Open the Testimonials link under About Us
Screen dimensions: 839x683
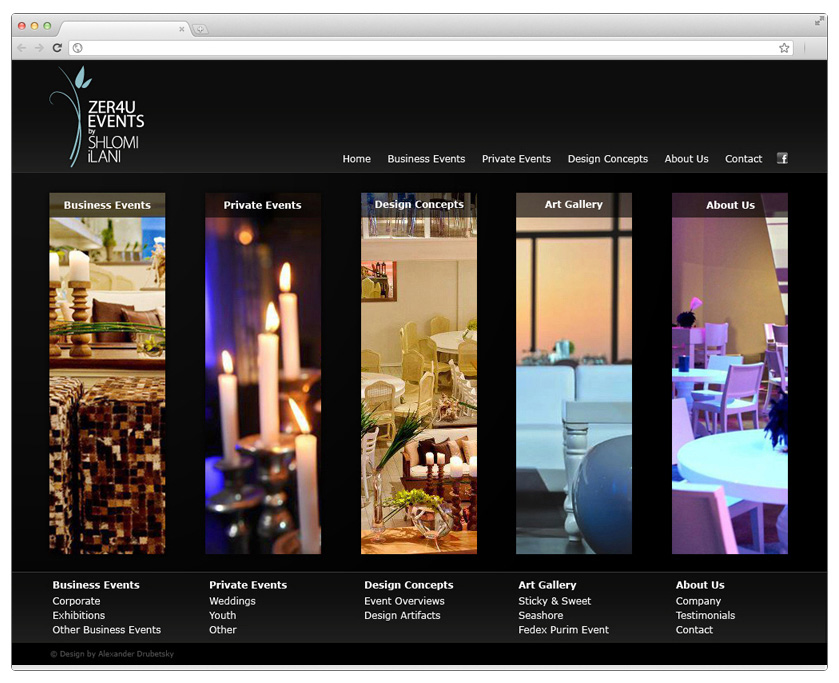(705, 615)
